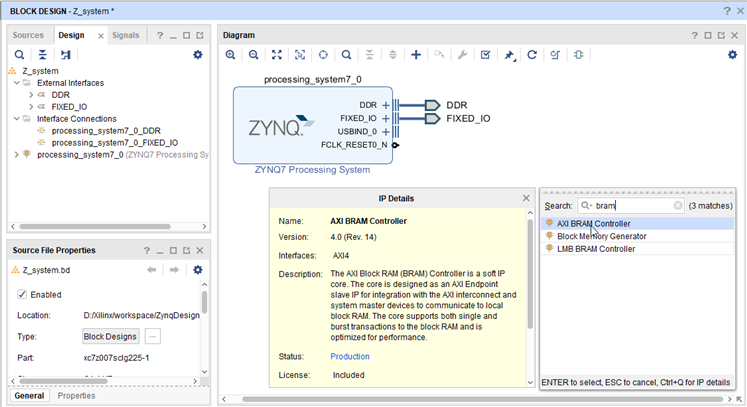Switch to the Sources tab

click(x=28, y=35)
